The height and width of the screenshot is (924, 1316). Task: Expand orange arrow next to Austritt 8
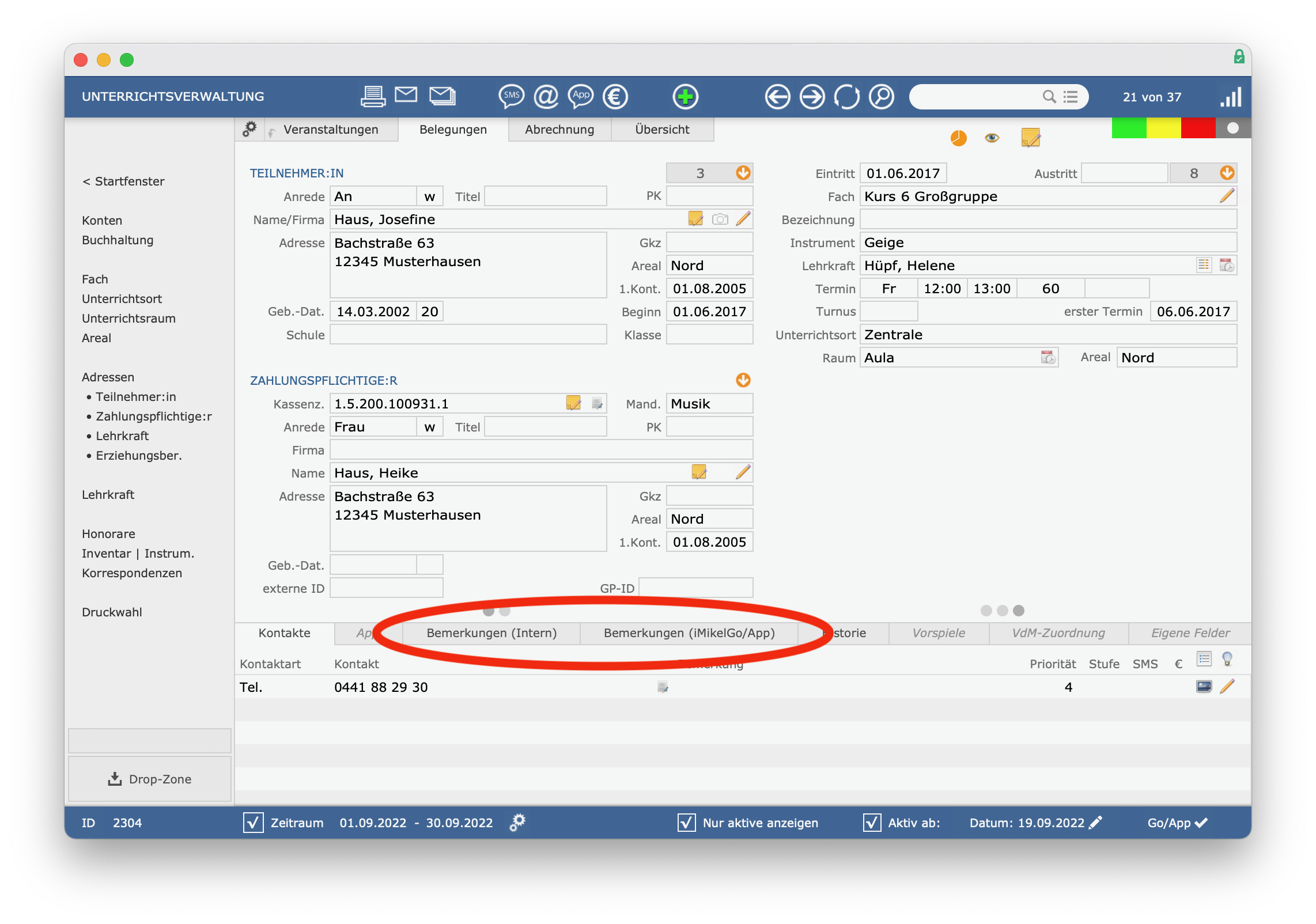(x=1227, y=173)
